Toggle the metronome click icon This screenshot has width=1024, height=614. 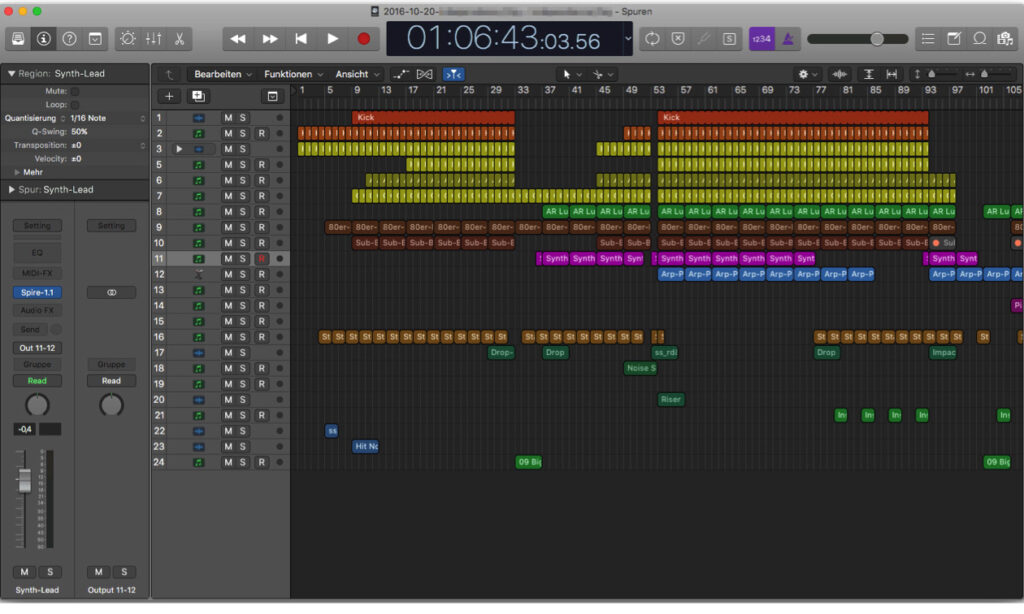coord(788,39)
